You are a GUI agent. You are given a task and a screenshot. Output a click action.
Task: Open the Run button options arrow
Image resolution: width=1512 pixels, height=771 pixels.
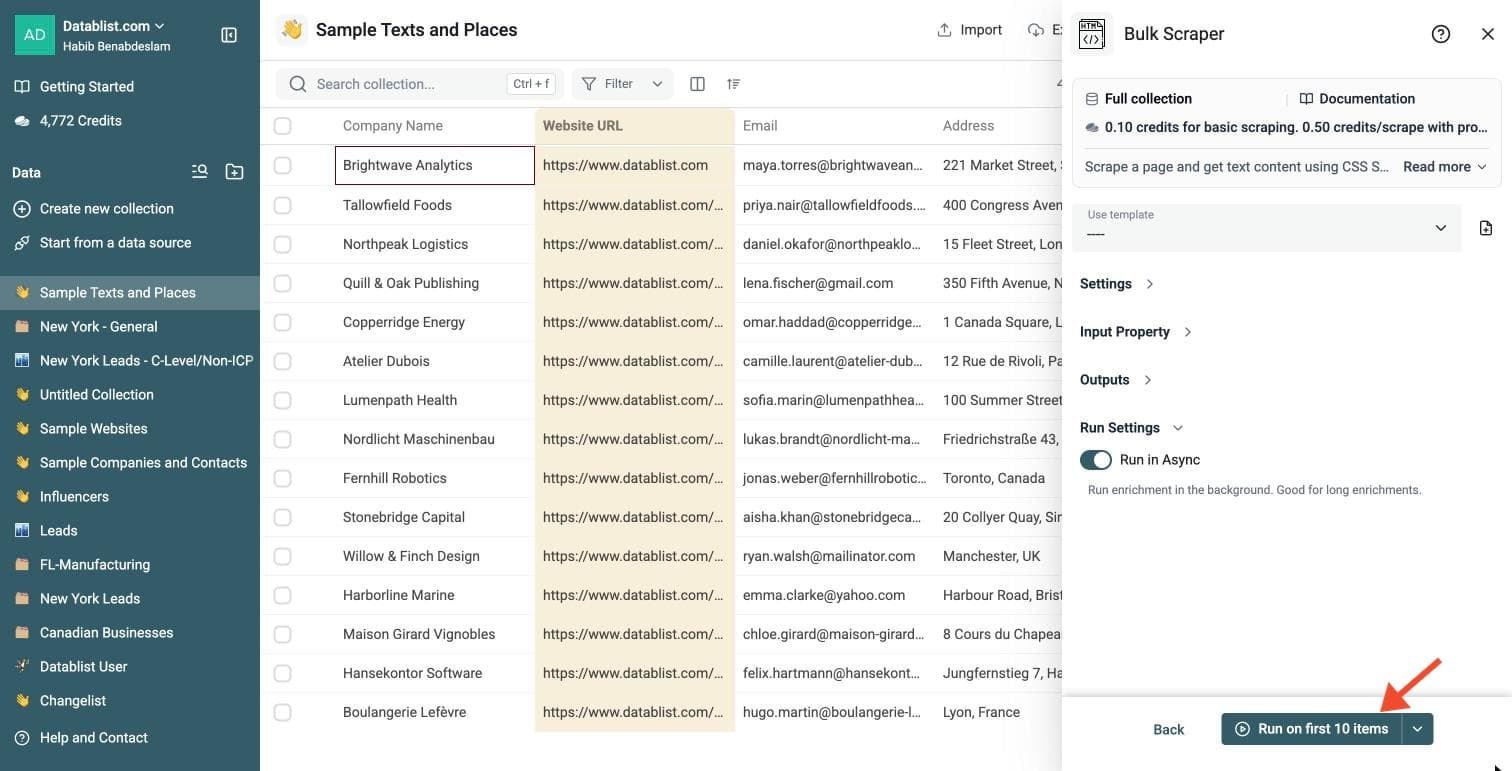coord(1418,729)
